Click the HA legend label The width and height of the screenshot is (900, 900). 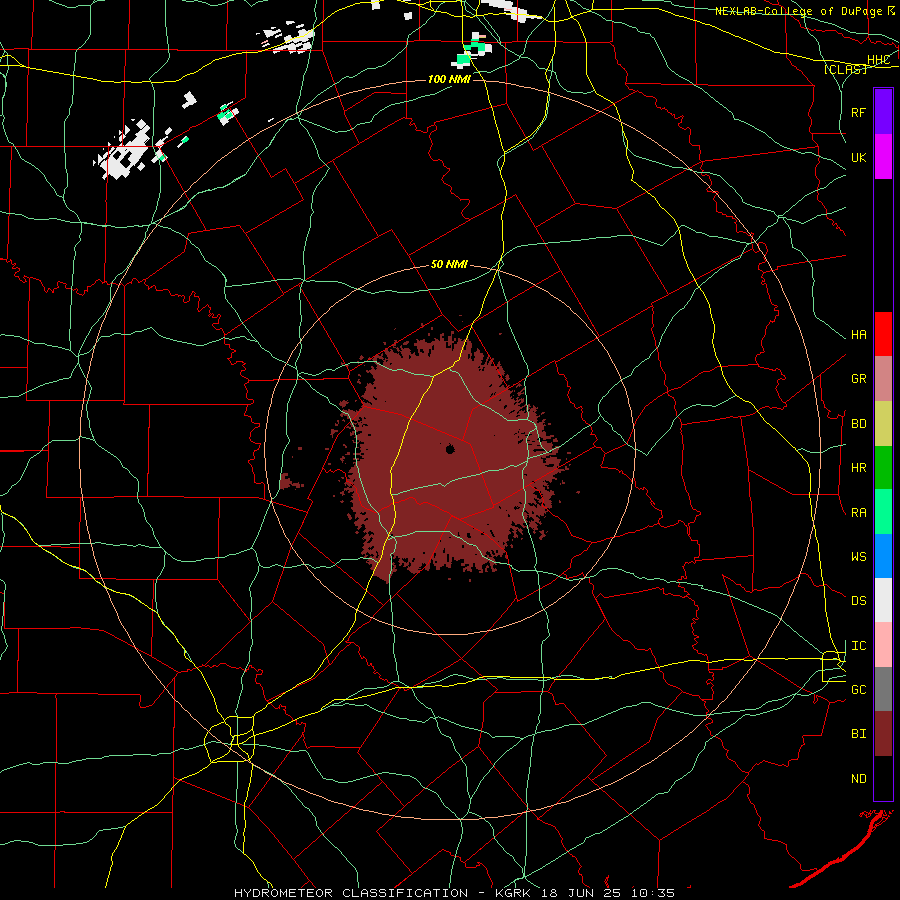click(859, 335)
